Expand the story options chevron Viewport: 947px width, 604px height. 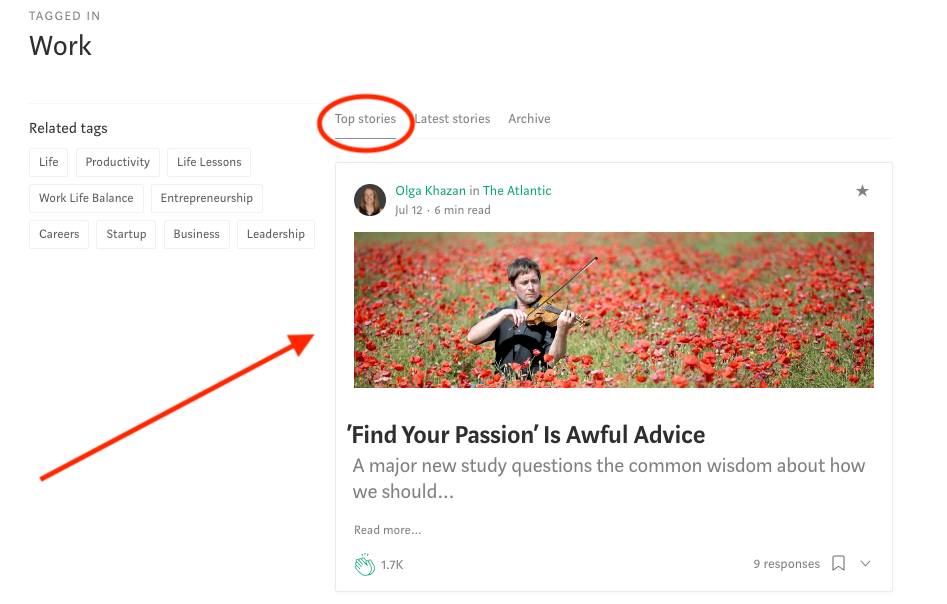865,564
